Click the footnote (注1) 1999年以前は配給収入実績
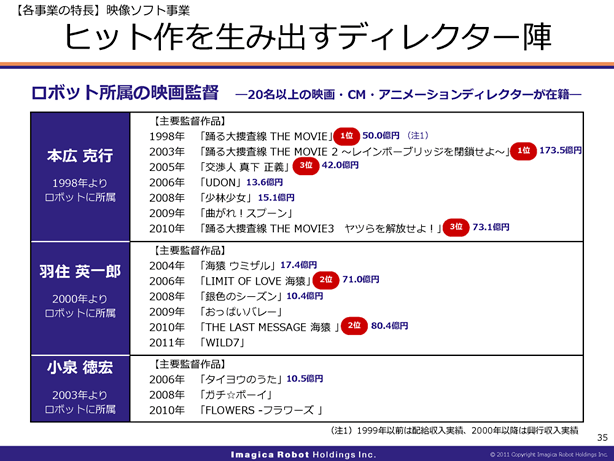The width and height of the screenshot is (614, 461). (x=455, y=430)
